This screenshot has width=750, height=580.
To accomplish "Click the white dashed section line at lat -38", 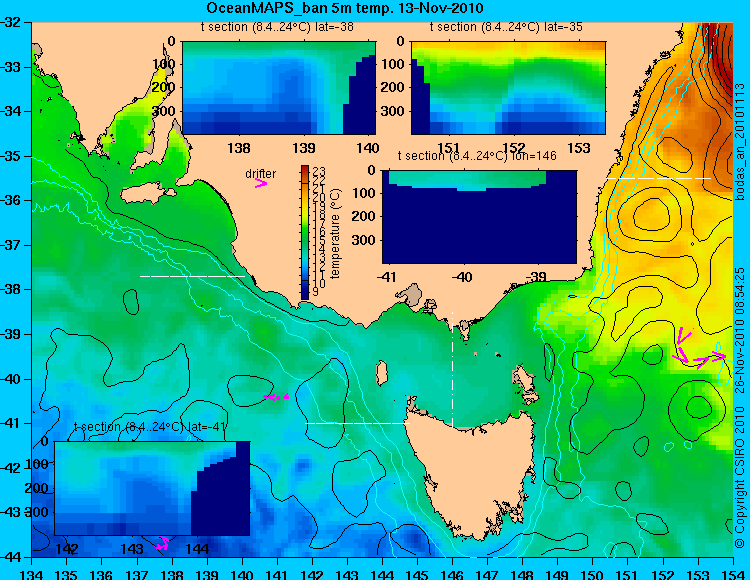I will [192, 276].
